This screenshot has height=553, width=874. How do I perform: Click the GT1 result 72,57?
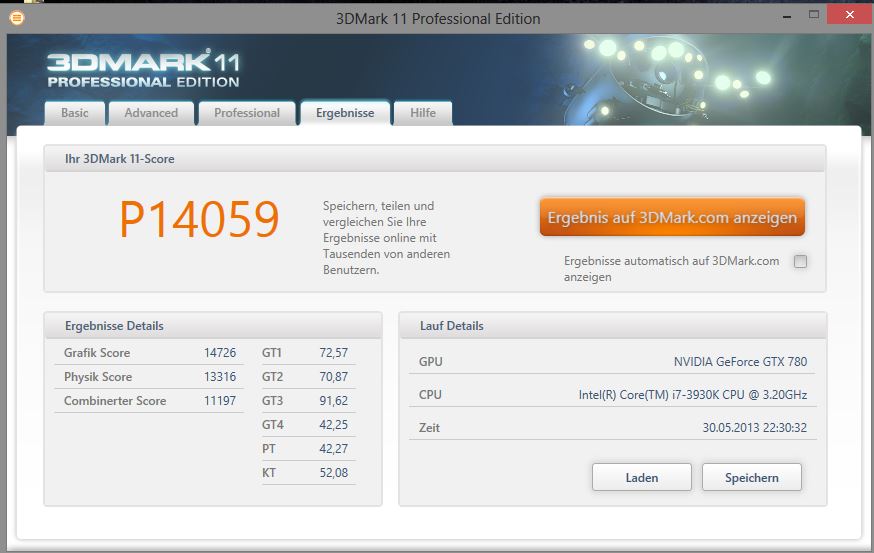pyautogui.click(x=333, y=353)
